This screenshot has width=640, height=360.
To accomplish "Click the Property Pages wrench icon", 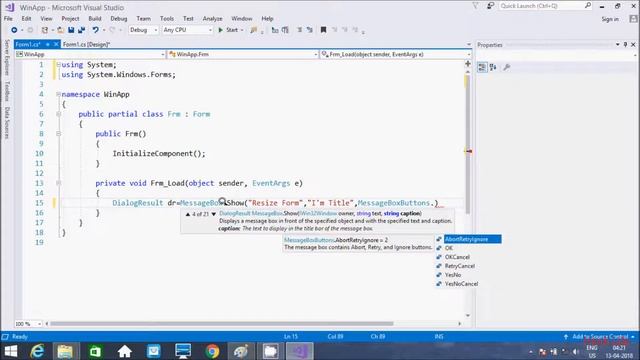I will coord(507,67).
